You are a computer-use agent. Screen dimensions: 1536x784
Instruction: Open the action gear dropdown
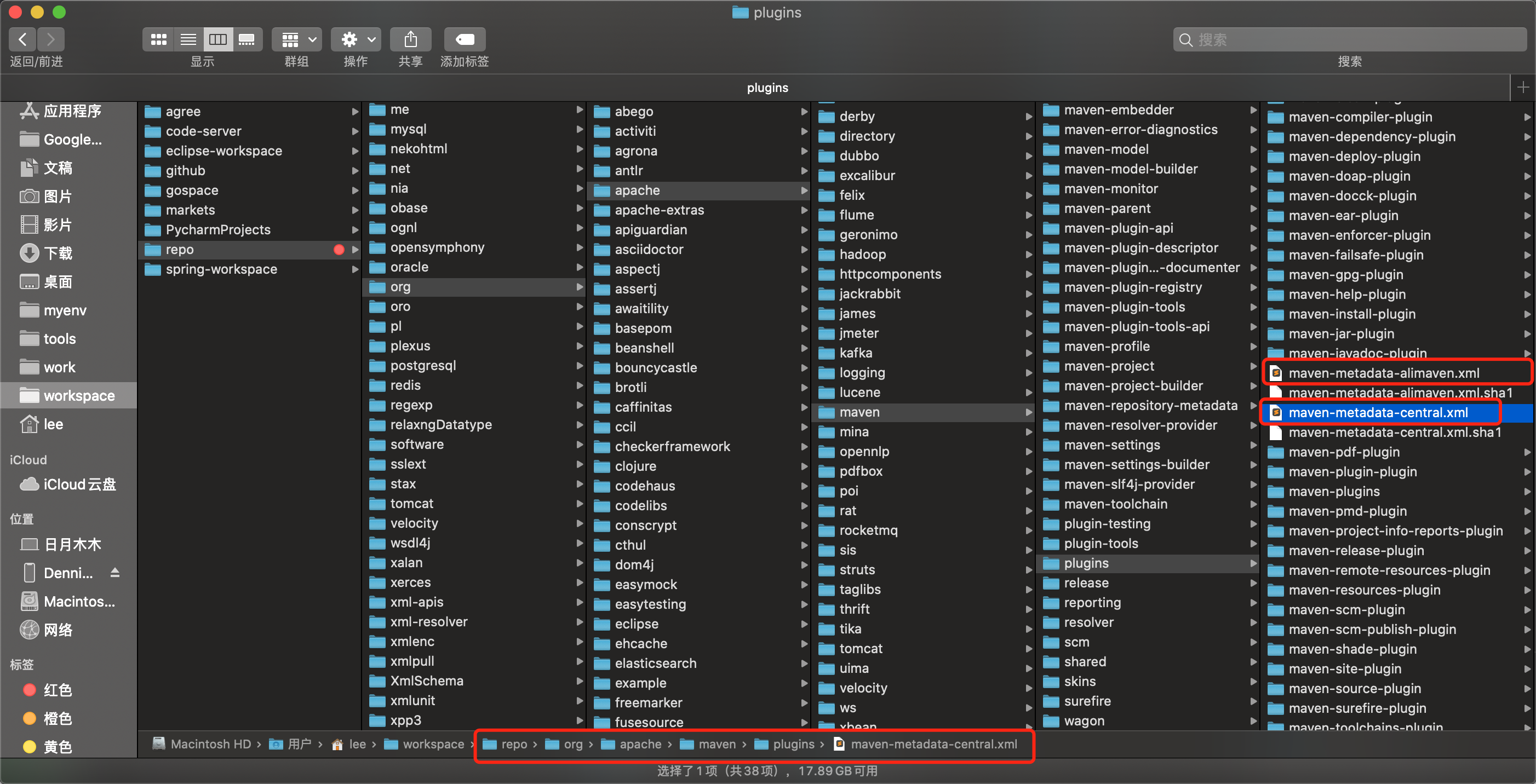coord(356,40)
